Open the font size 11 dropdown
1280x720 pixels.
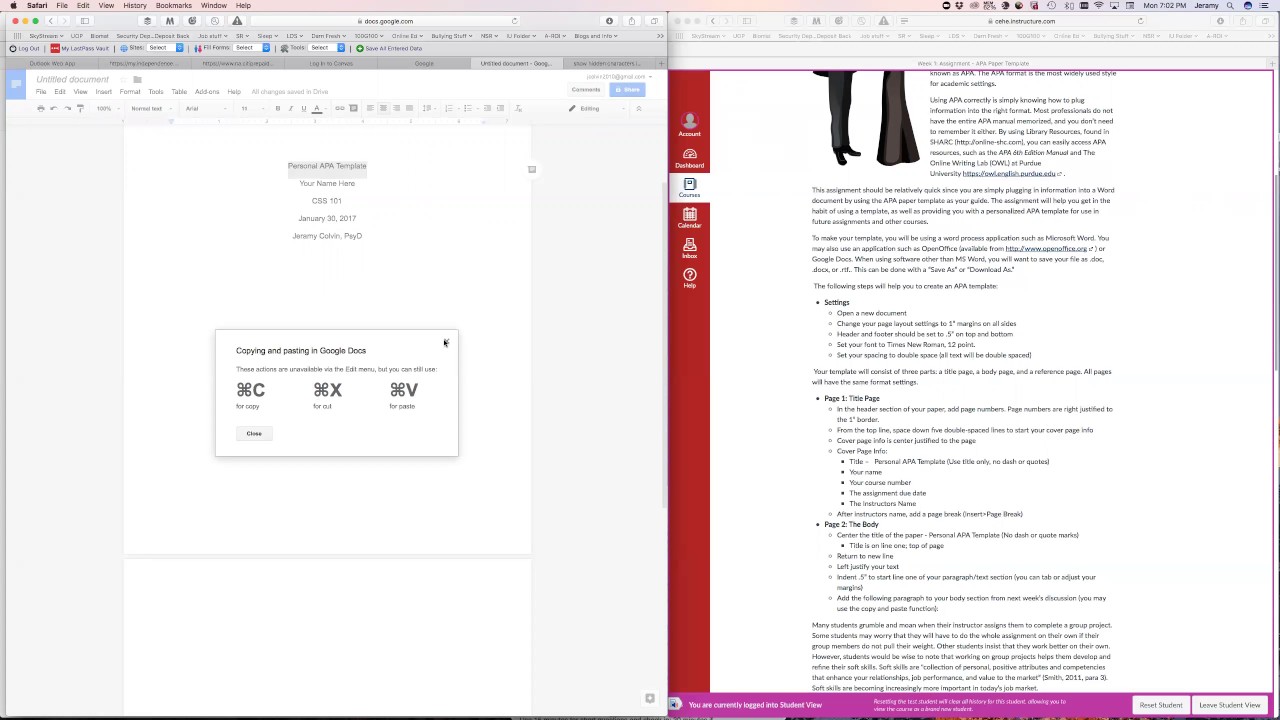(x=253, y=108)
